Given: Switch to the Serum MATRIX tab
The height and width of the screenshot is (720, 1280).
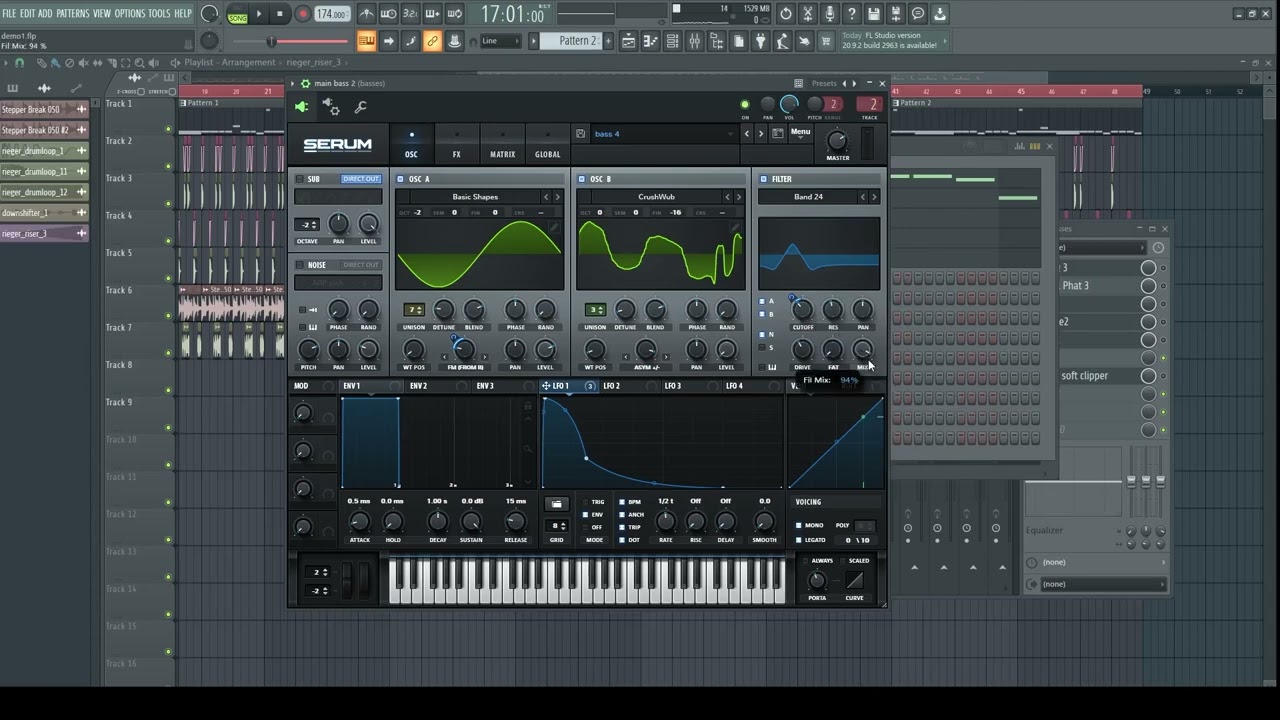Looking at the screenshot, I should coord(502,144).
